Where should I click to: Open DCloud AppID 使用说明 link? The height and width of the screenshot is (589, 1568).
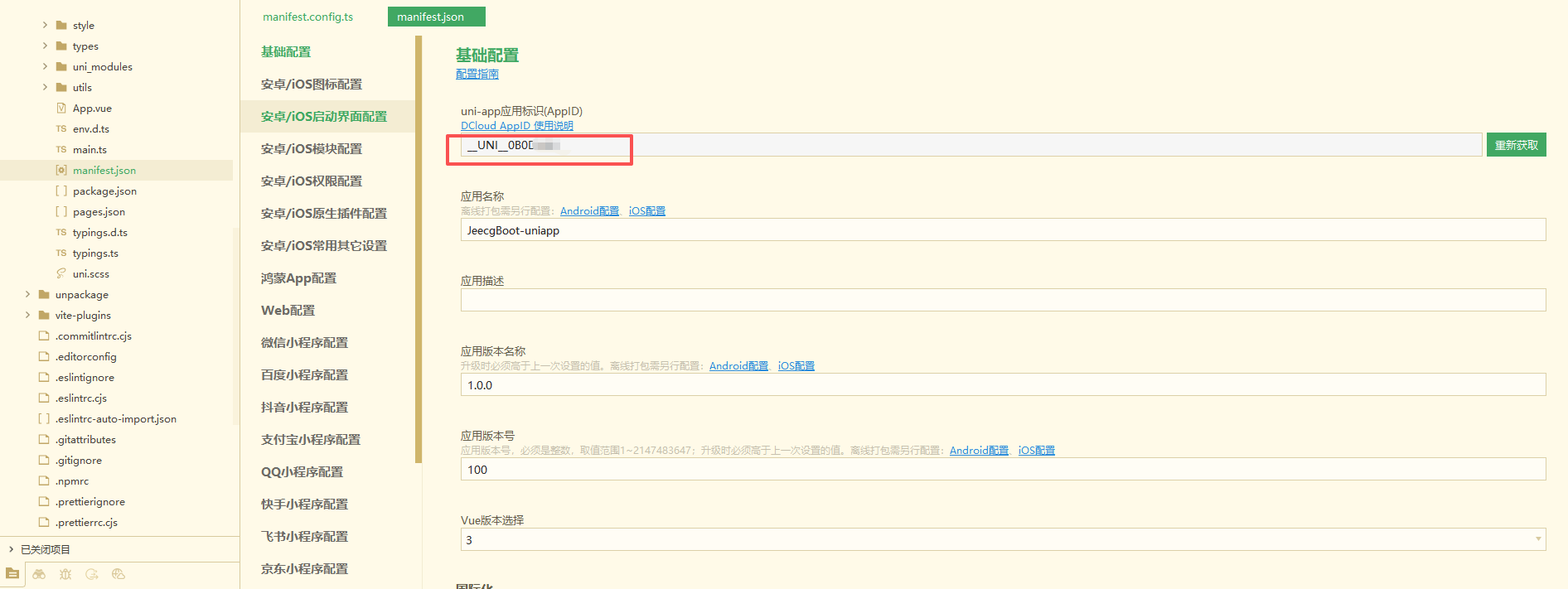click(517, 126)
